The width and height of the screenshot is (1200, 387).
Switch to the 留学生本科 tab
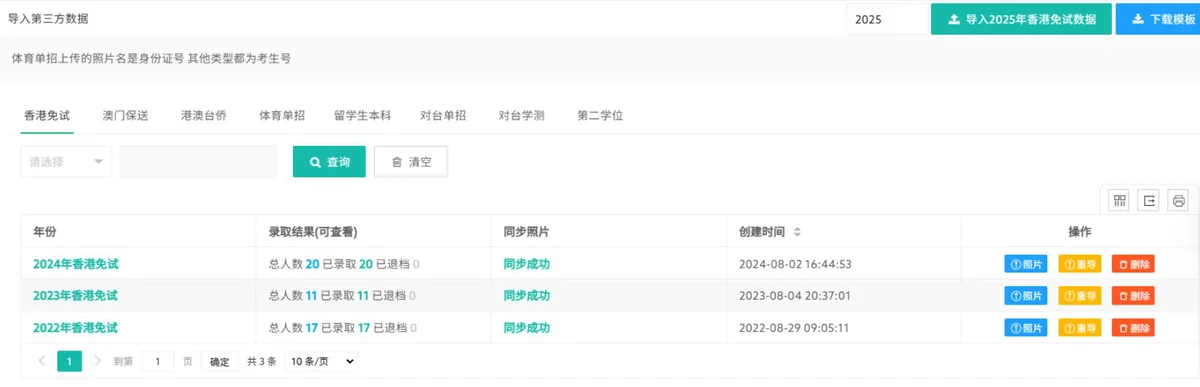pyautogui.click(x=362, y=115)
